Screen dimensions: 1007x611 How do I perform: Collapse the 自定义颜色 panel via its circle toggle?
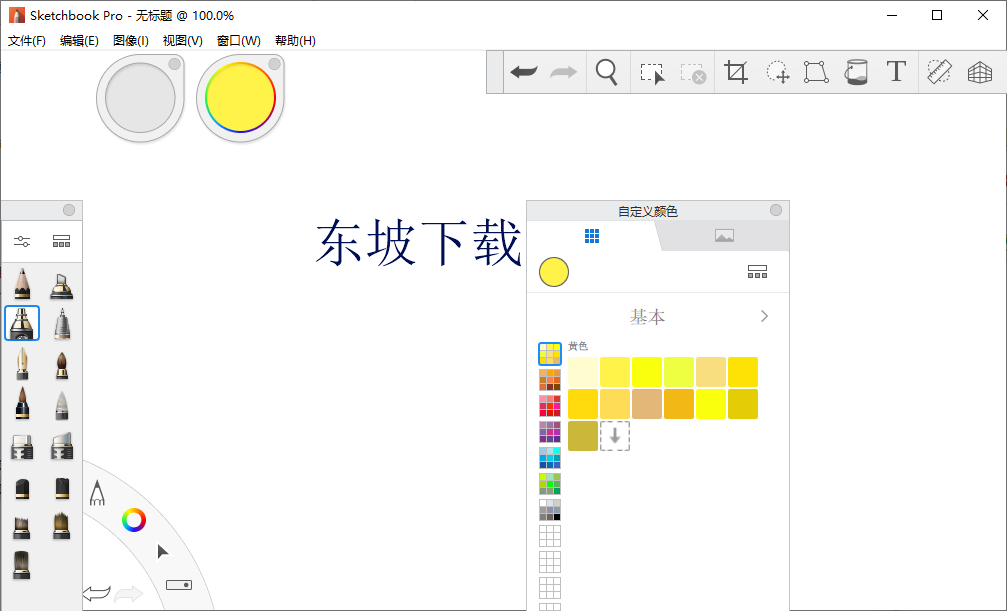point(775,210)
